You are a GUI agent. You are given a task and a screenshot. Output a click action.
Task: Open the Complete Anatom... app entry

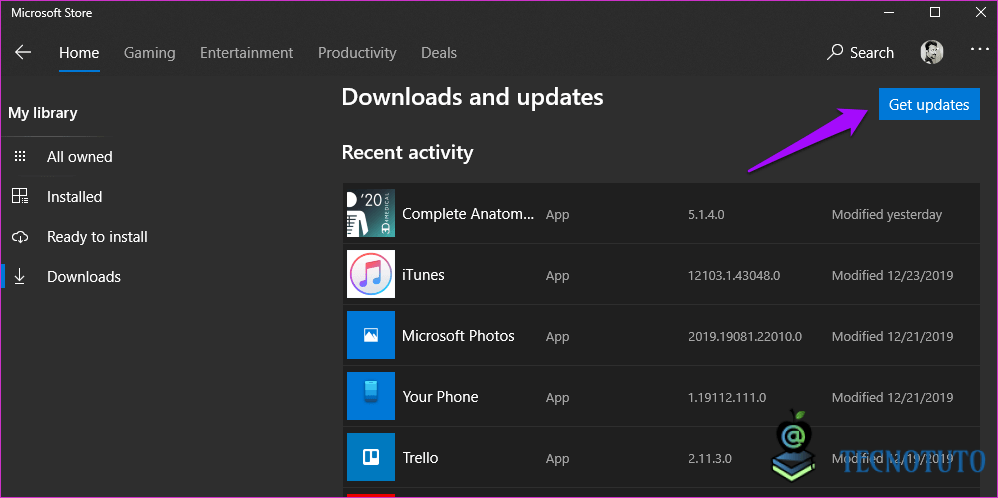[661, 214]
